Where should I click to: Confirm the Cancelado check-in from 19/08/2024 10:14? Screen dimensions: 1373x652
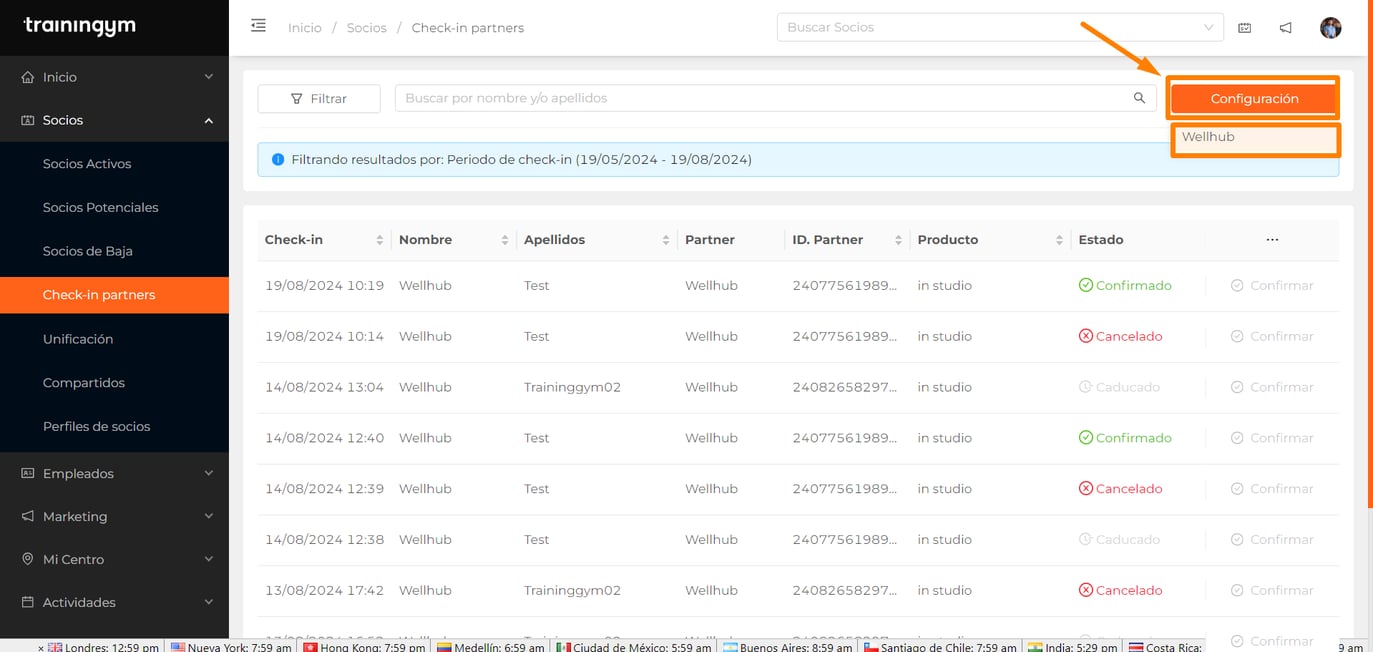click(1271, 336)
